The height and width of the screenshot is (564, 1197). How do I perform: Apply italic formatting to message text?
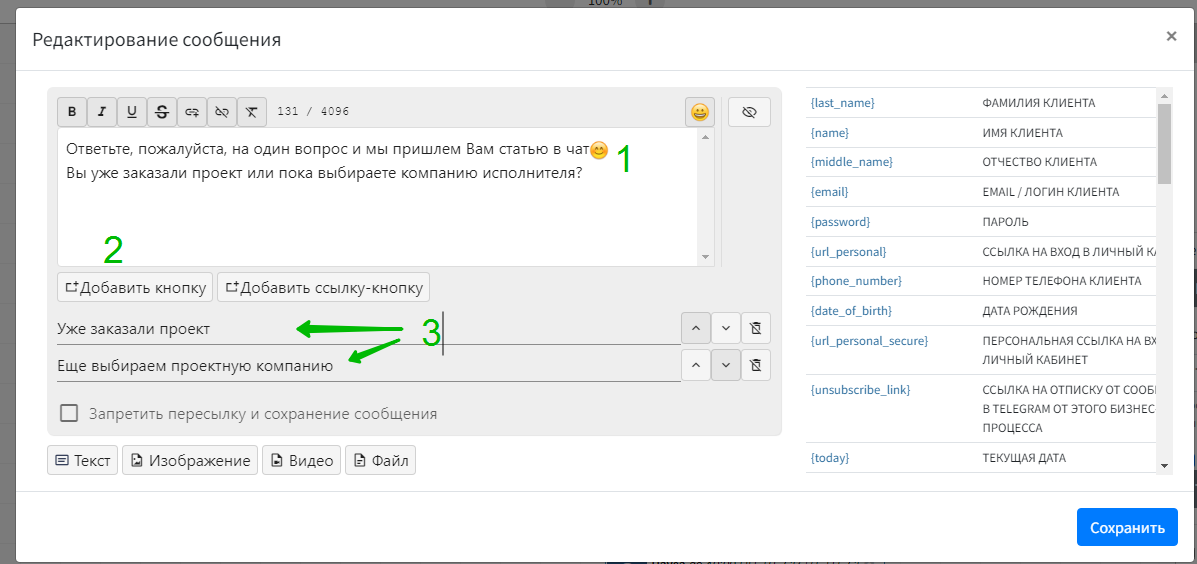pos(102,112)
